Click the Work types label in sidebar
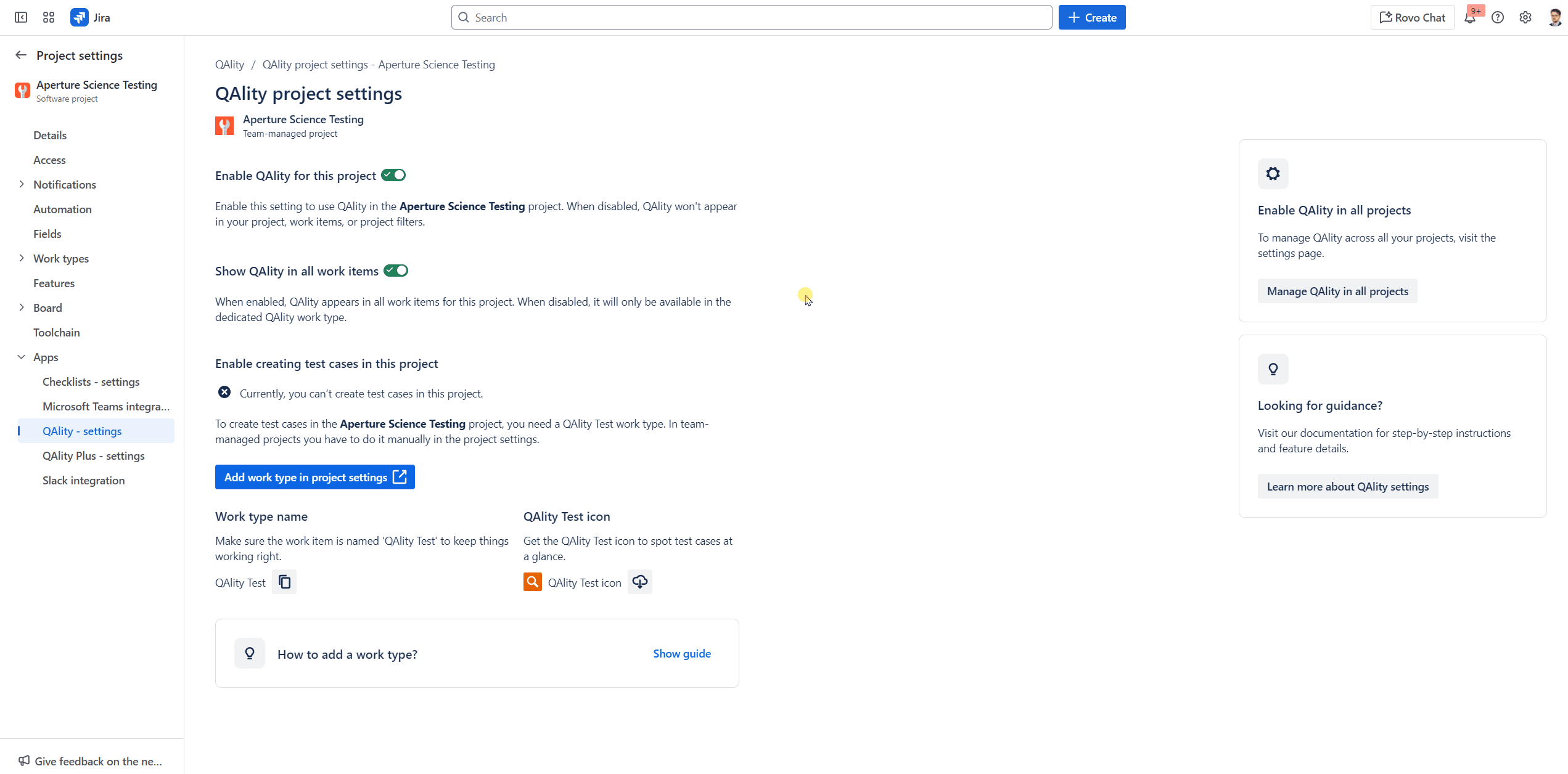The image size is (1568, 774). (x=61, y=258)
